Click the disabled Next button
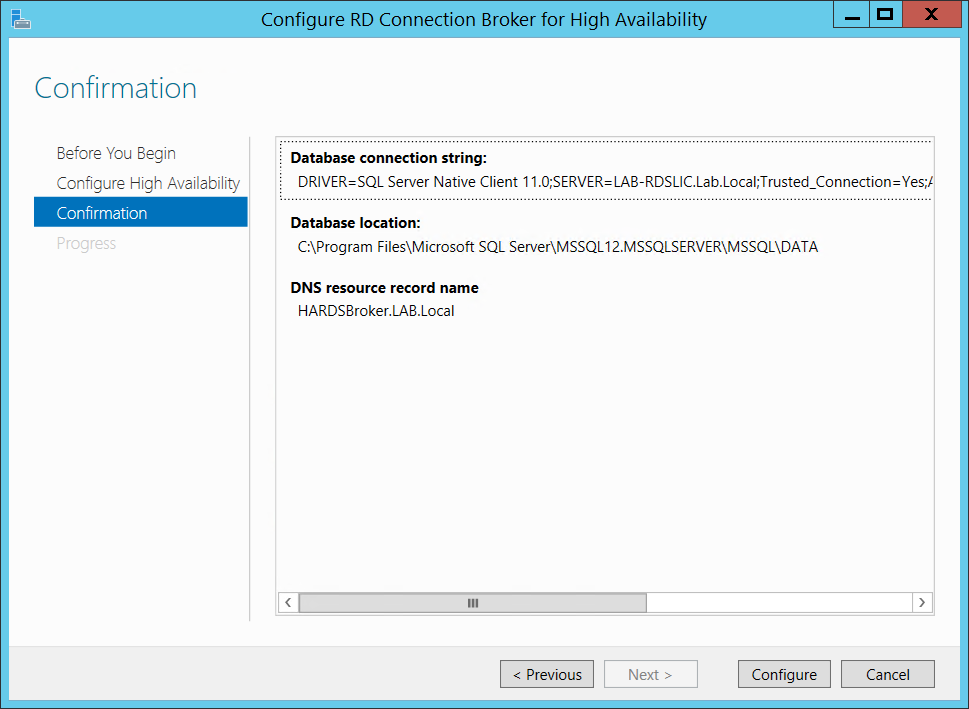 [x=650, y=674]
